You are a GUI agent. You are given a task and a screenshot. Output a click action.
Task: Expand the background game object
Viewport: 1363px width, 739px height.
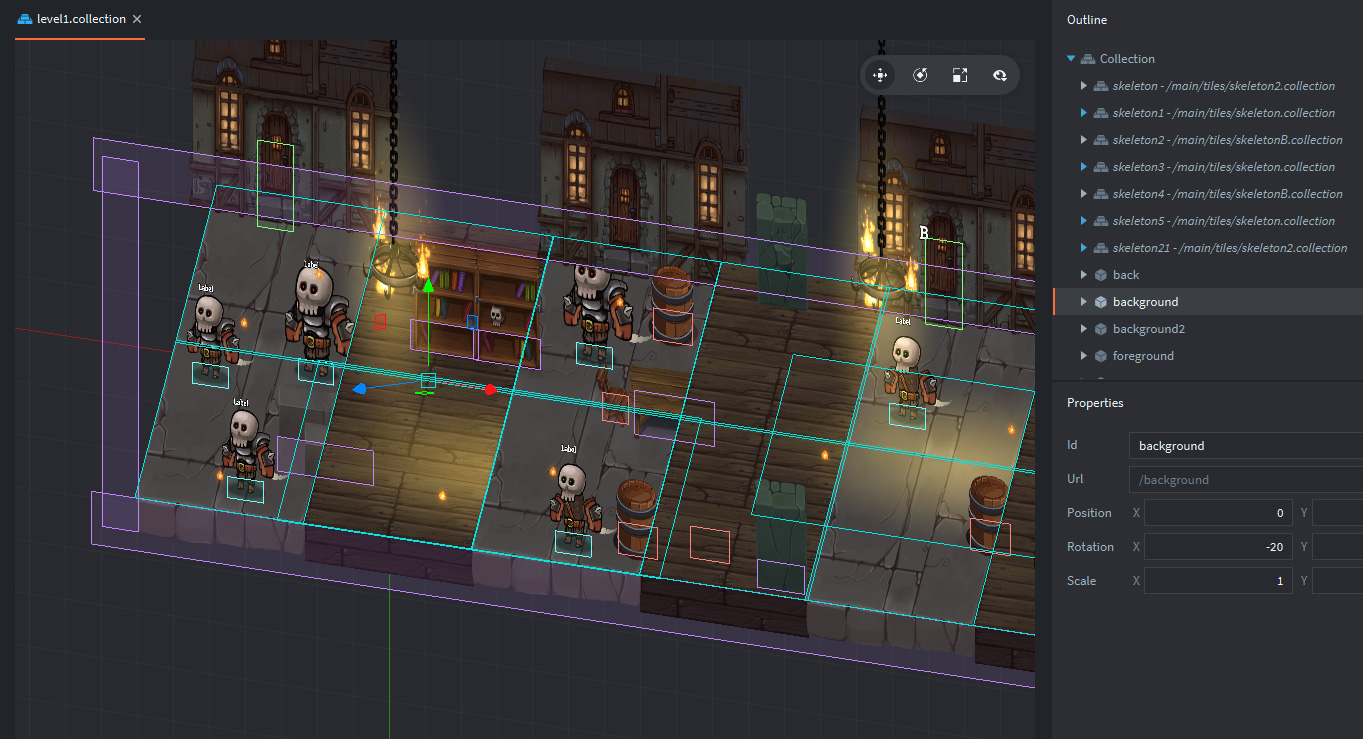(x=1084, y=302)
